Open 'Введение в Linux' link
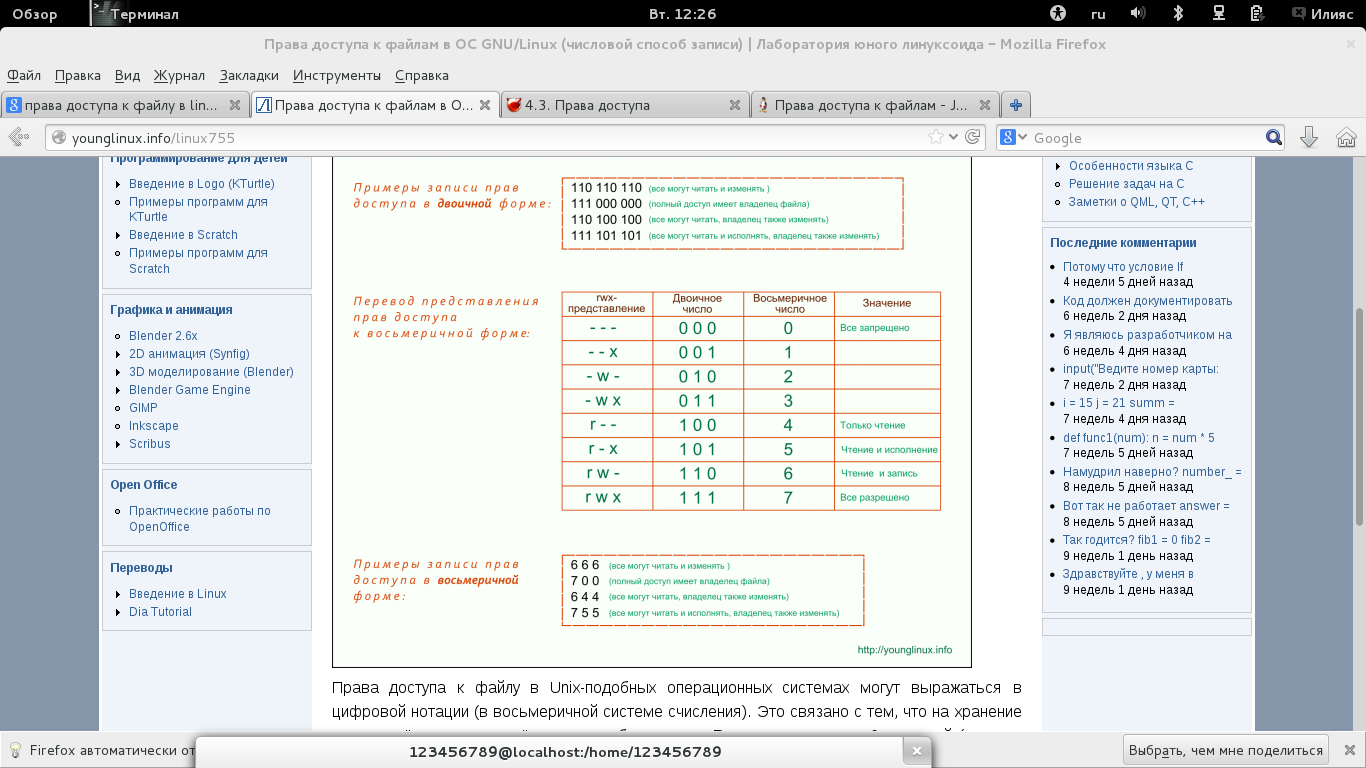Image resolution: width=1366 pixels, height=768 pixels. point(178,594)
